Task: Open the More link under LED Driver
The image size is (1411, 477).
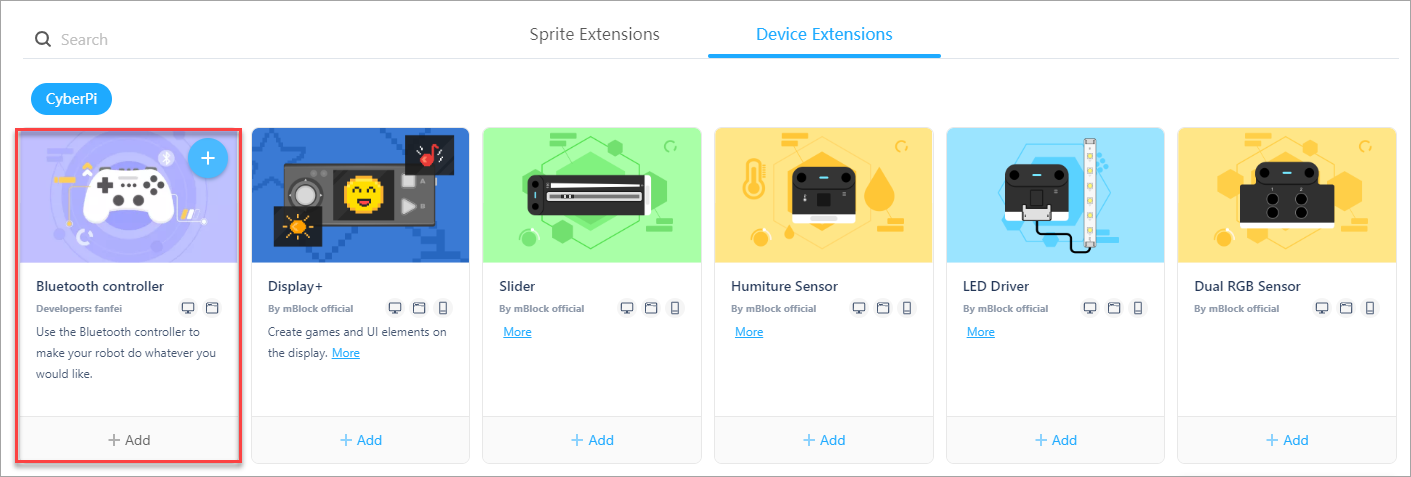Action: (x=981, y=332)
